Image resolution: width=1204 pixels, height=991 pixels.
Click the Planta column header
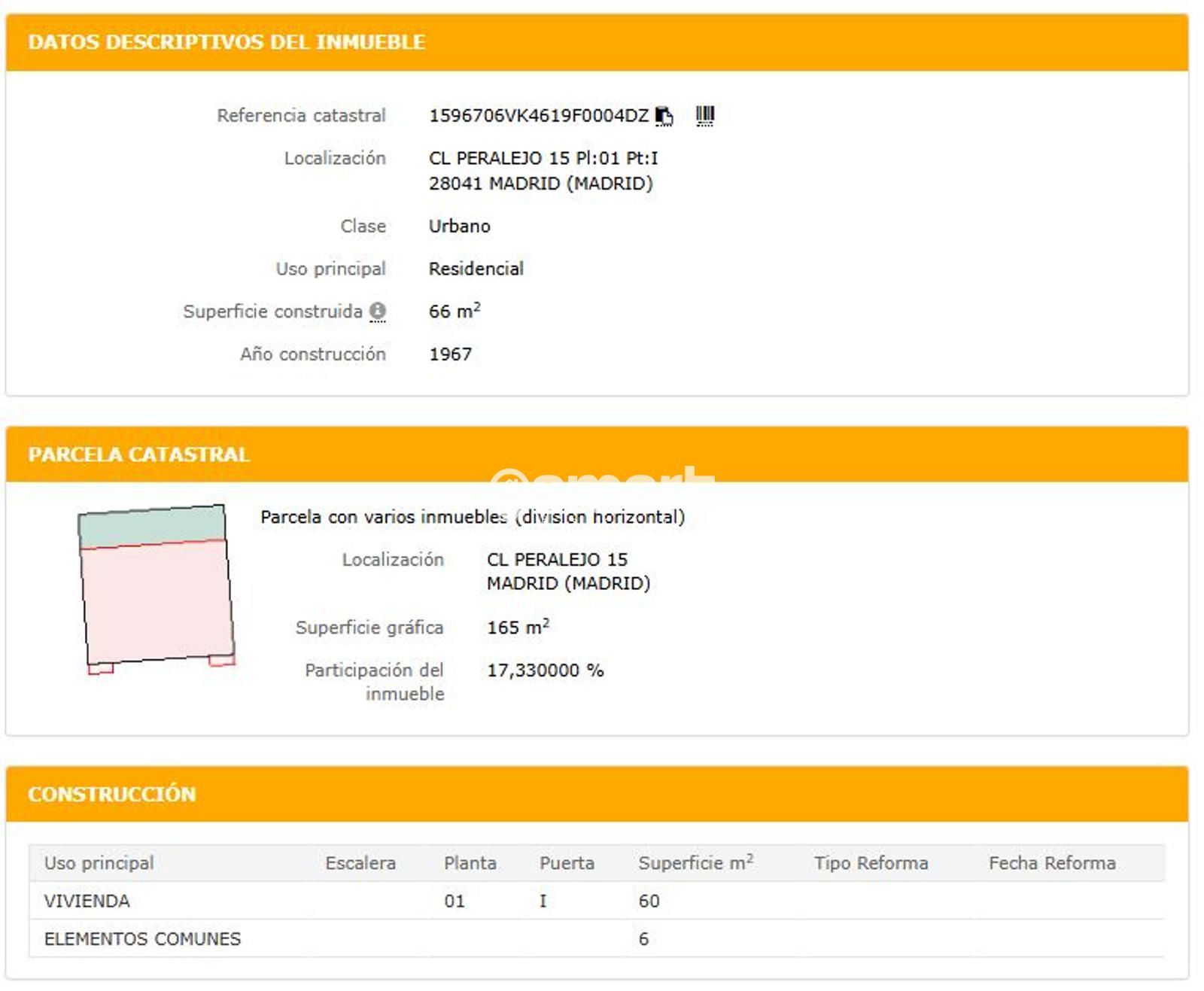click(x=470, y=863)
